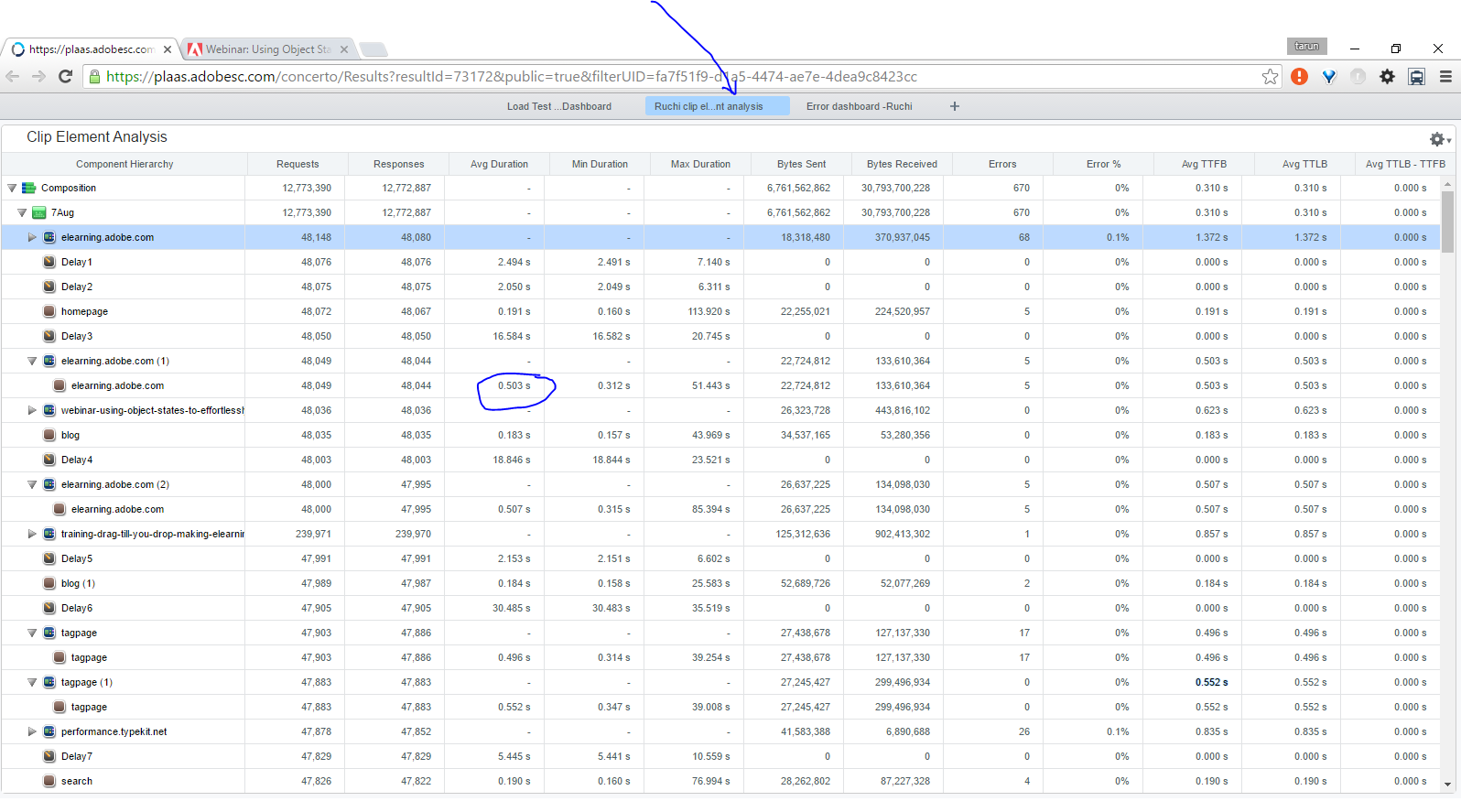
Task: Switch to Load Test Dashboard tab
Action: click(558, 106)
